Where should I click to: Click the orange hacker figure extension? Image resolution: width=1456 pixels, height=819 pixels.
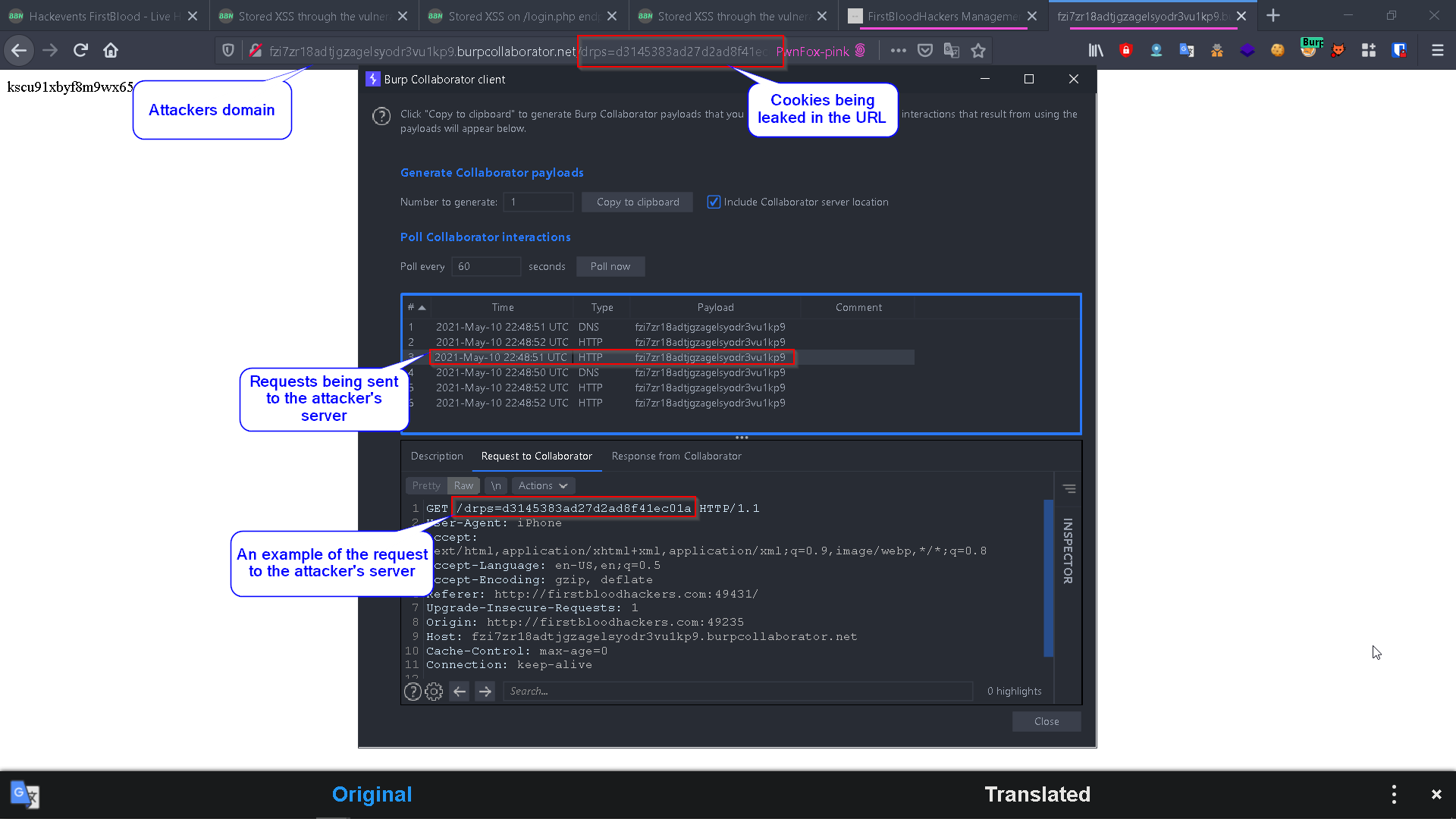tap(1217, 51)
